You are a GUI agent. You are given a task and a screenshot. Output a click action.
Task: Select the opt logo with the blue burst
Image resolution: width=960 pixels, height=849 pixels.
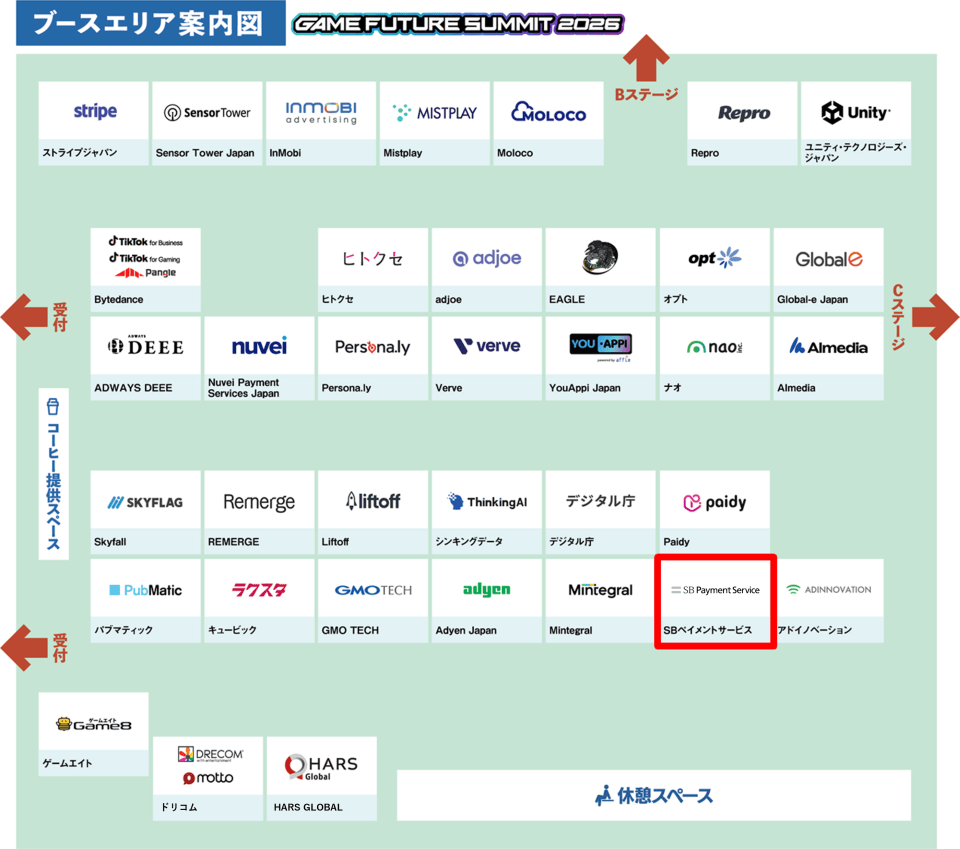point(714,258)
